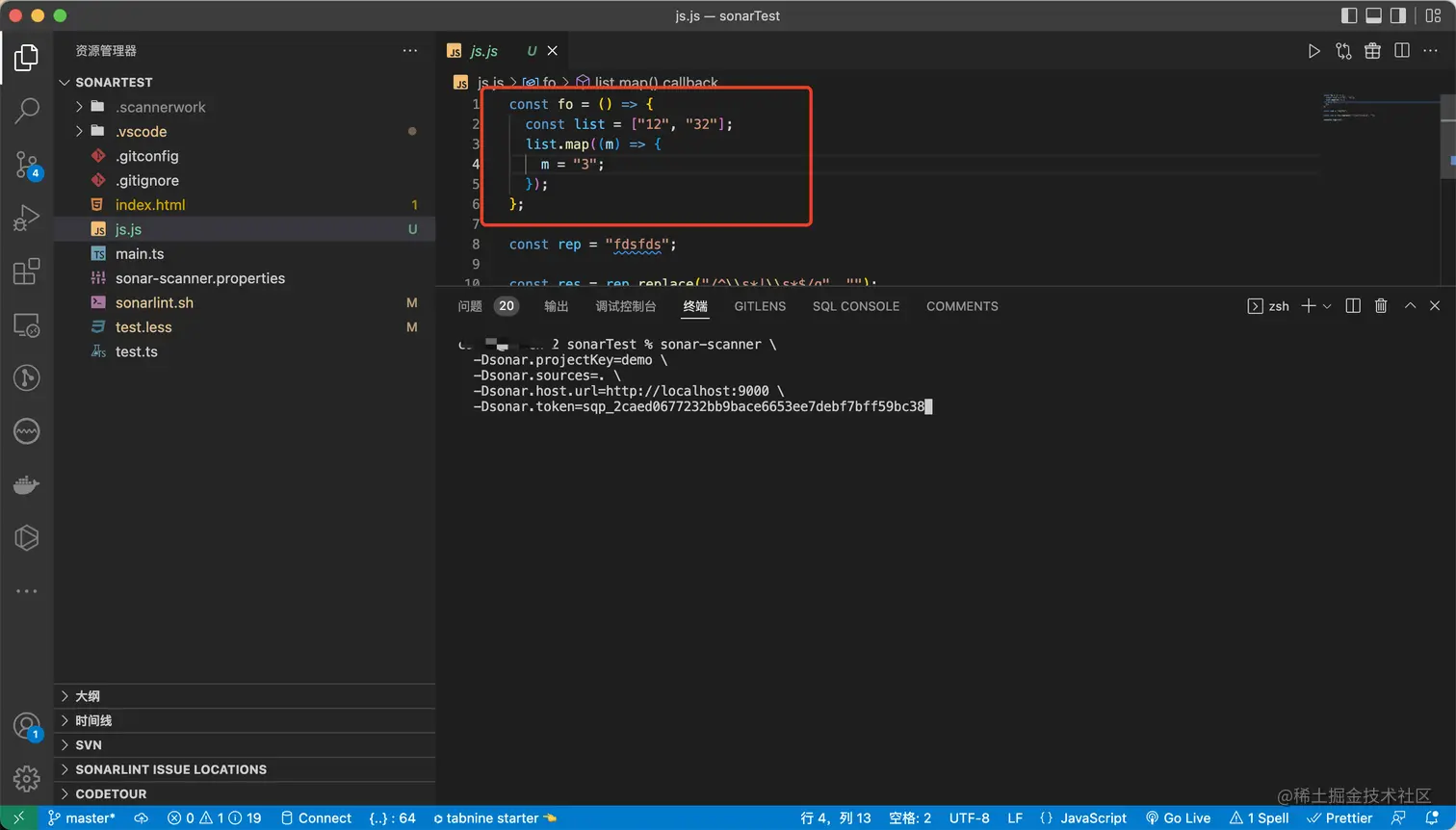Screen dimensions: 1456x830
Task: Open main.ts in the explorer
Action: (x=245, y=254)
